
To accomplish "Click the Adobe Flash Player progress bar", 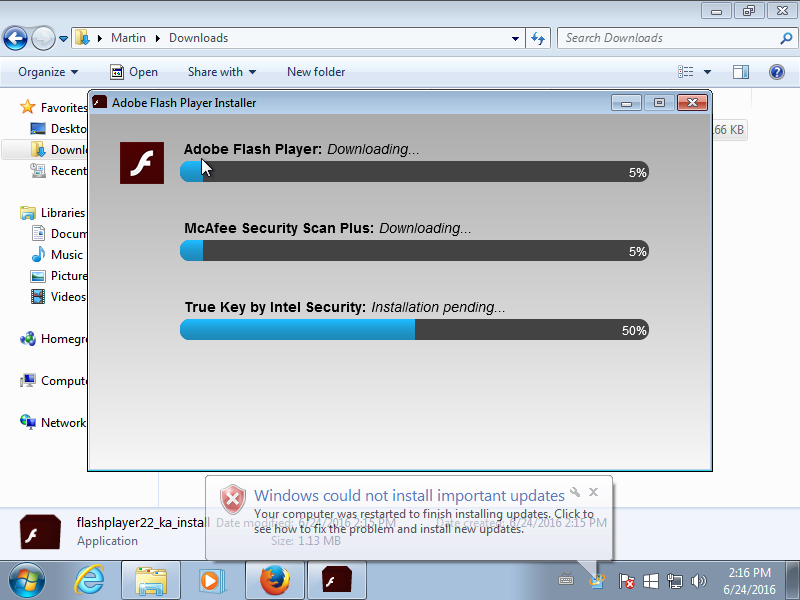I will [414, 172].
